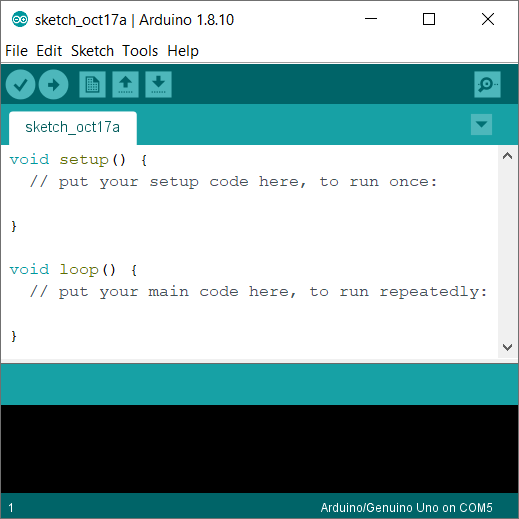Open the Tools menu
Image resolution: width=519 pixels, height=519 pixels.
pos(140,51)
